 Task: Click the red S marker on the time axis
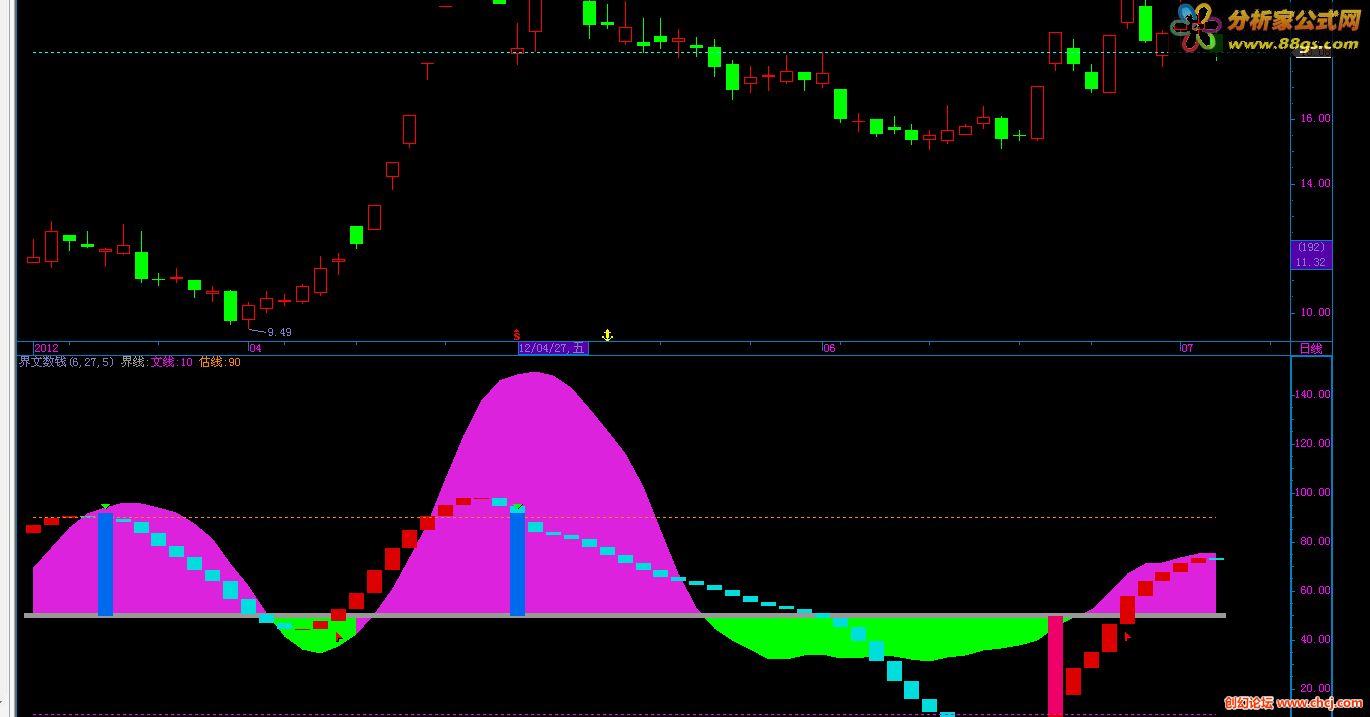tap(517, 334)
